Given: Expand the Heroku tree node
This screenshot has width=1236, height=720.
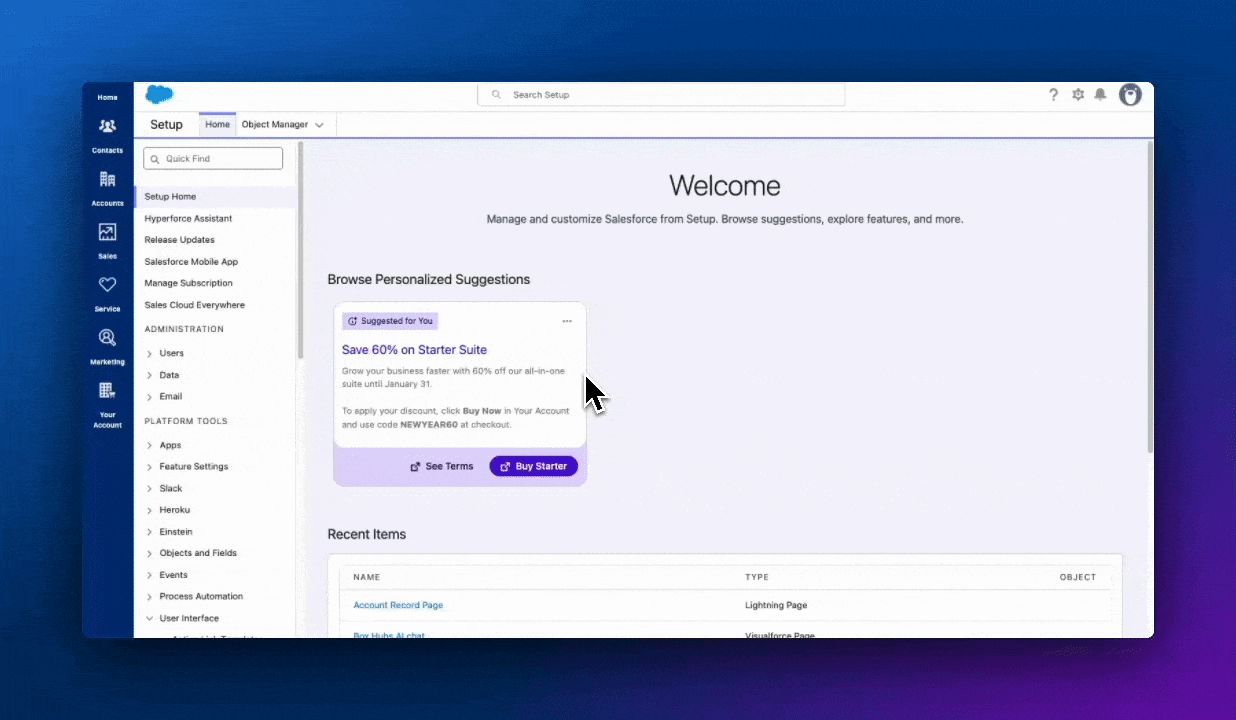Looking at the screenshot, I should click(x=149, y=511).
